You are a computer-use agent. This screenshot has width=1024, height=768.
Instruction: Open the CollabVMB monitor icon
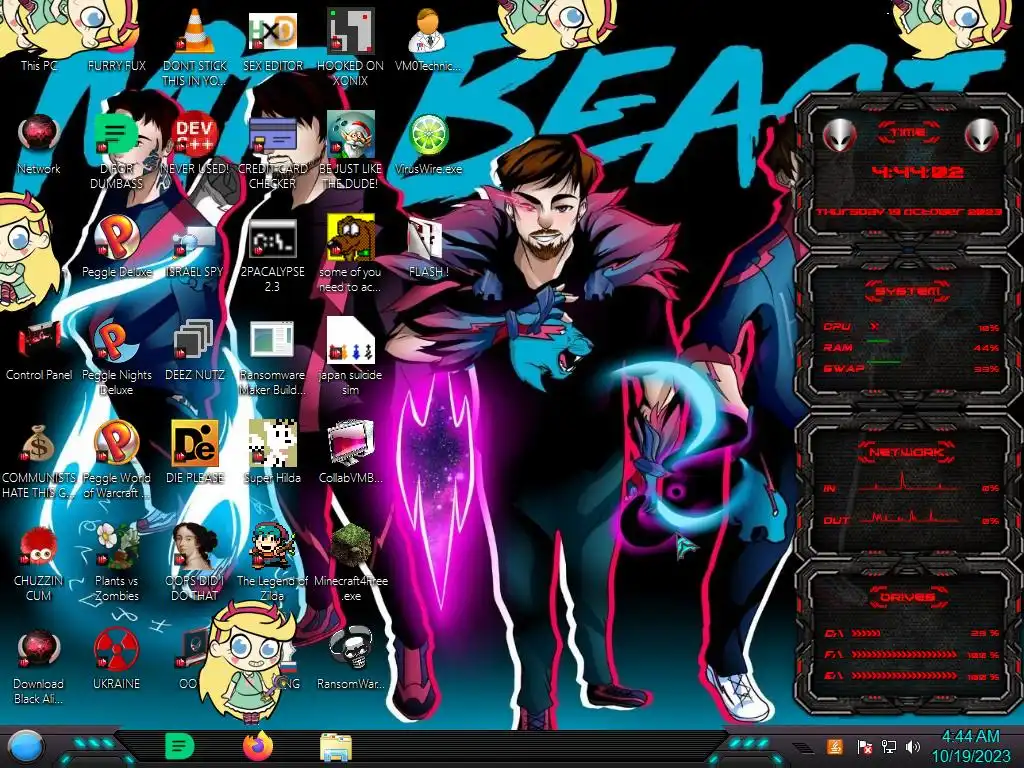pos(351,452)
